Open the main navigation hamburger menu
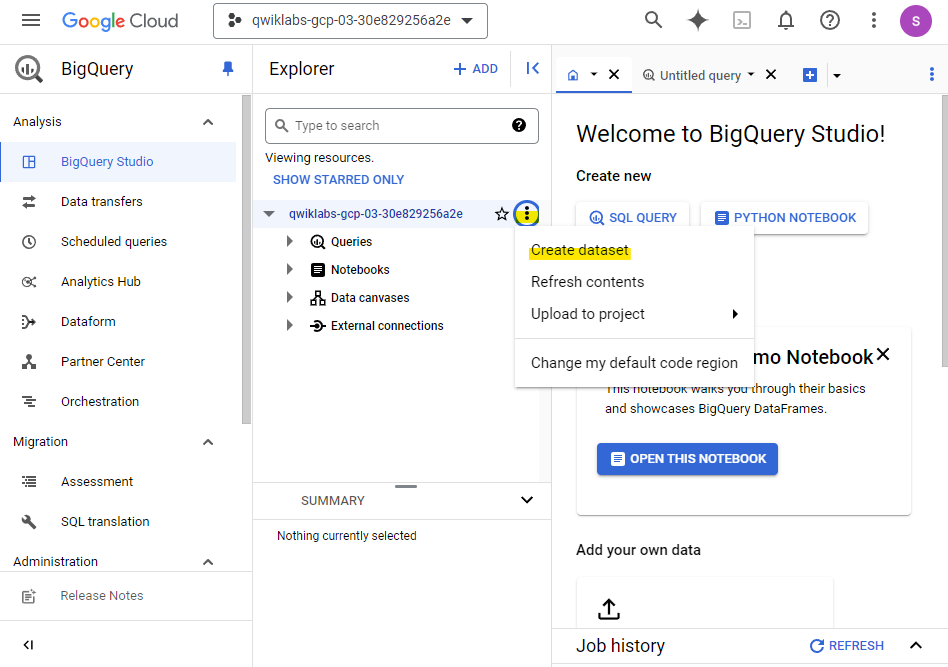The height and width of the screenshot is (667, 948). coord(31,21)
